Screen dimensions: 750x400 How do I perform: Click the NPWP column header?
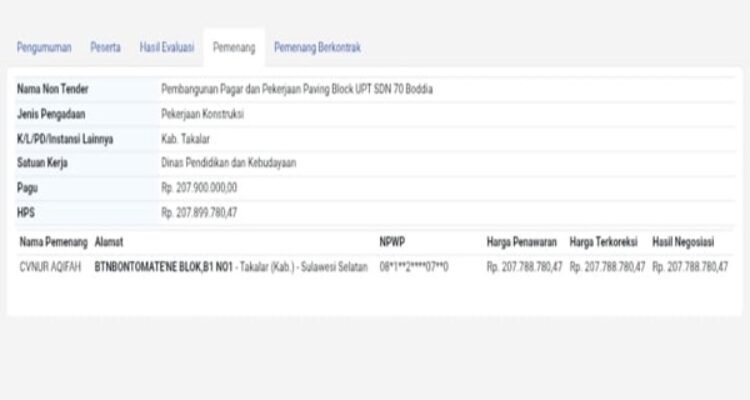pyautogui.click(x=392, y=242)
